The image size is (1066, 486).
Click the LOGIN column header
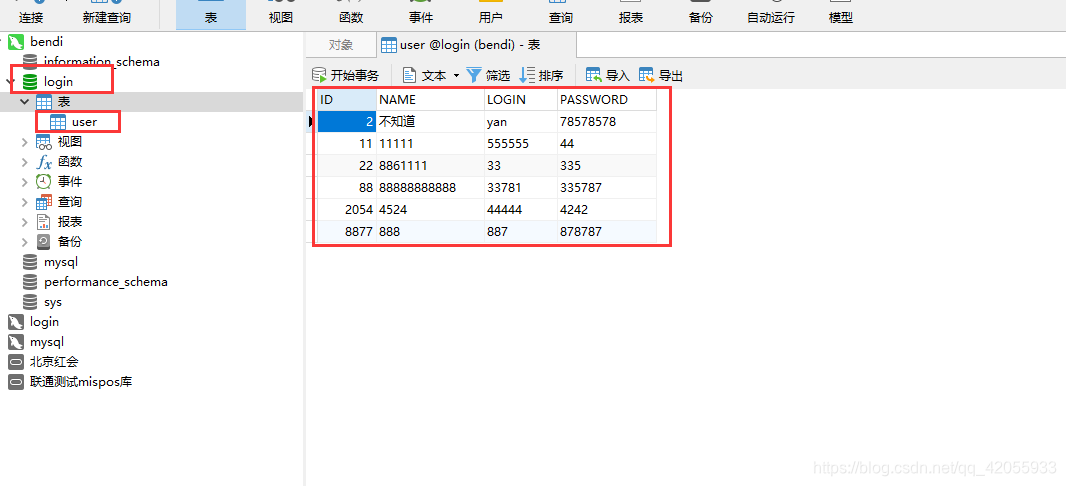pos(521,100)
